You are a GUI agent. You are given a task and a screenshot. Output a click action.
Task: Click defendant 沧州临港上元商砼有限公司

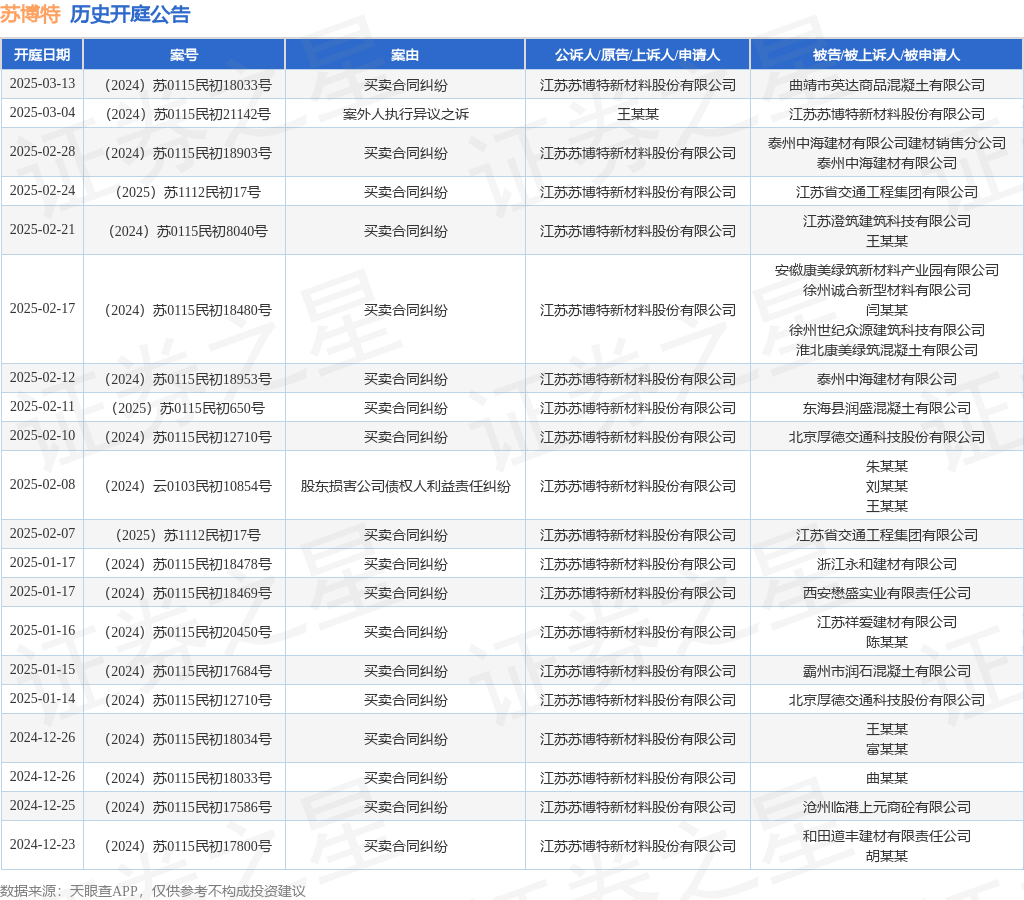(x=887, y=807)
